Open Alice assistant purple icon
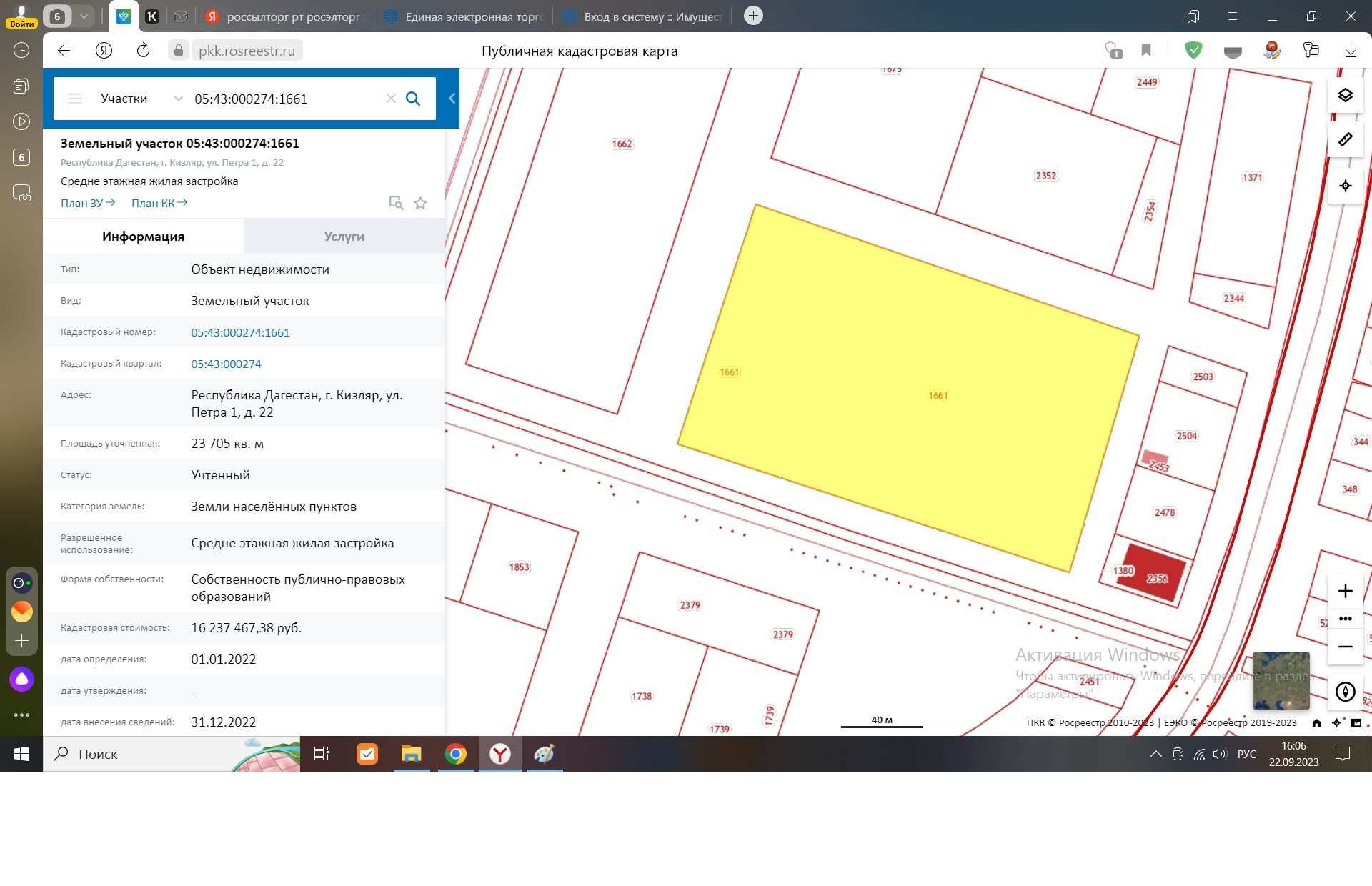 21,679
